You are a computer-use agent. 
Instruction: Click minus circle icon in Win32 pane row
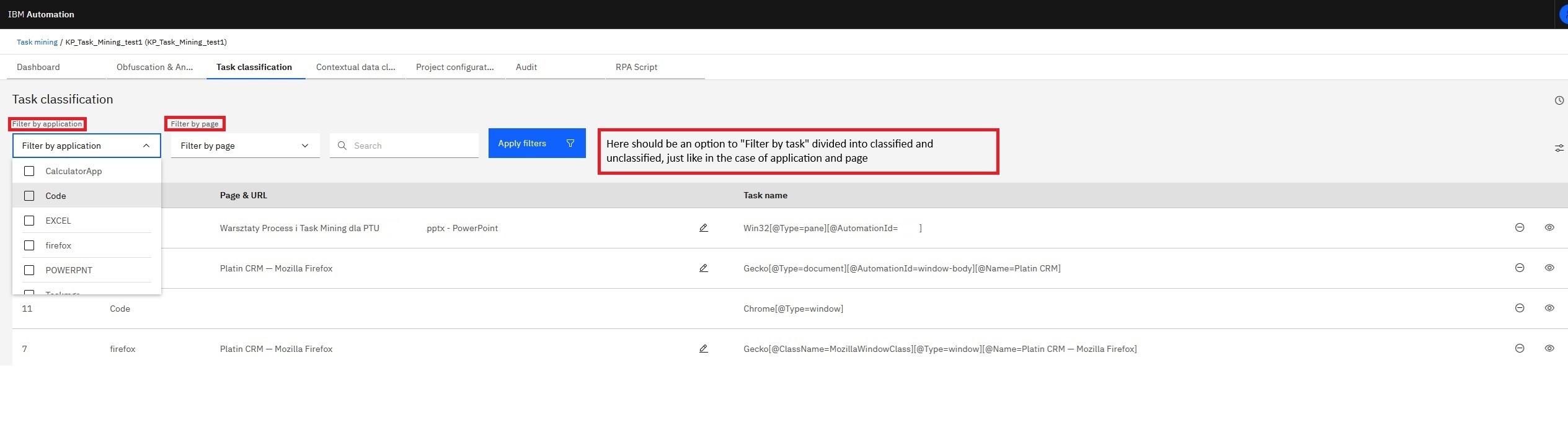pos(1519,227)
